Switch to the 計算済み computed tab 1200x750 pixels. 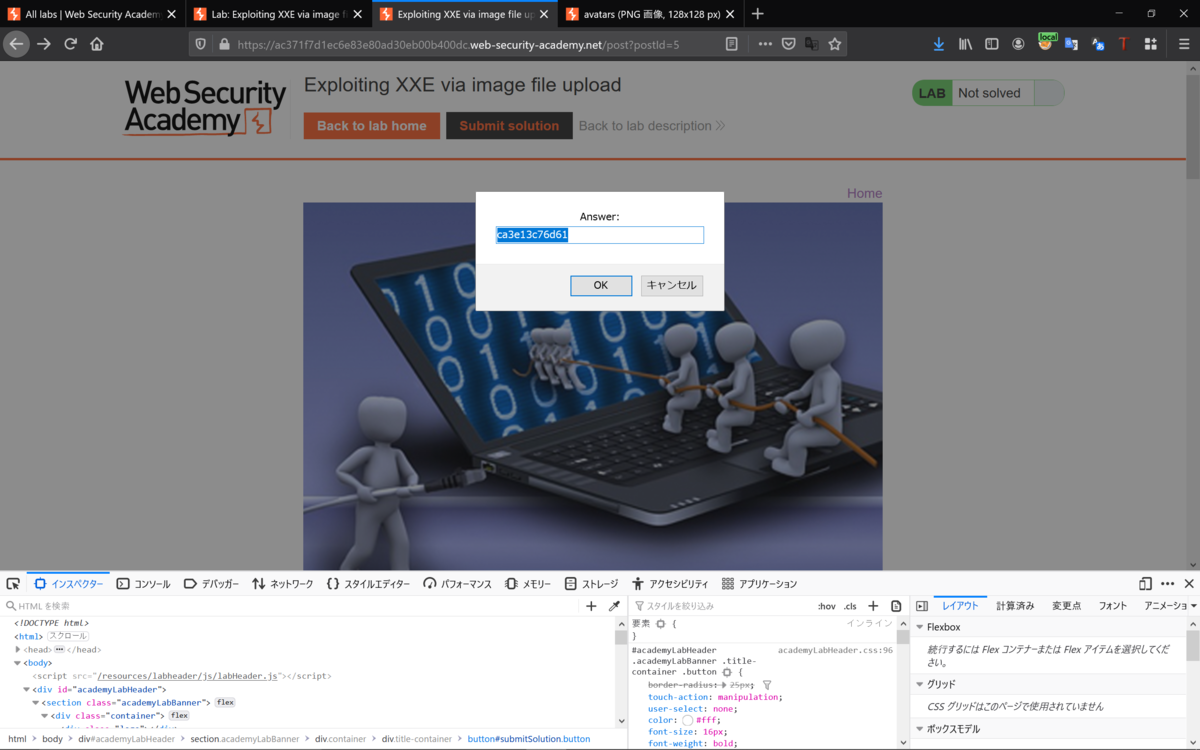(1015, 606)
